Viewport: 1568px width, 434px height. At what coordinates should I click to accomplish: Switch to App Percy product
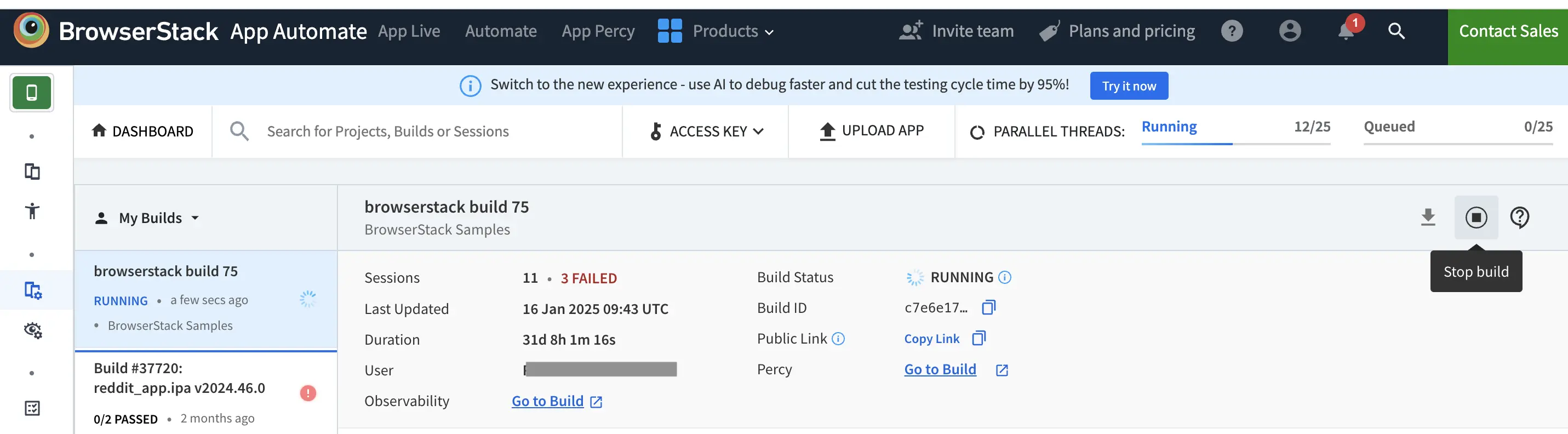598,31
